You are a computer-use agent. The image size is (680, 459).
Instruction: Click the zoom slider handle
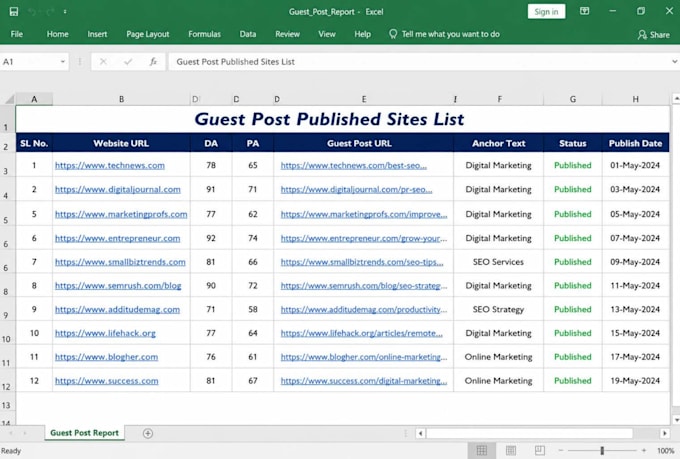click(602, 451)
